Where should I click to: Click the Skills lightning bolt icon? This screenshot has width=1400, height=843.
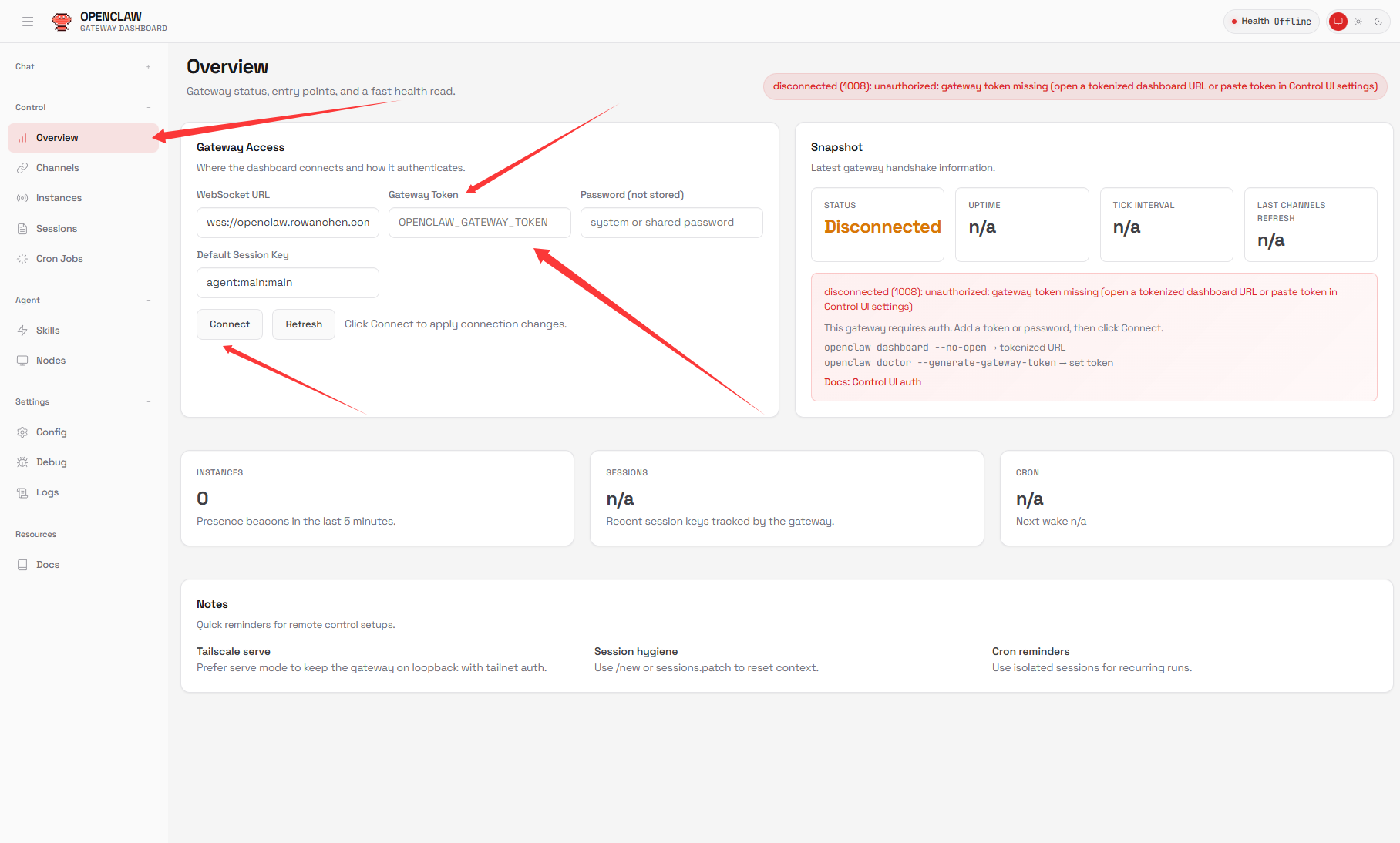point(22,331)
